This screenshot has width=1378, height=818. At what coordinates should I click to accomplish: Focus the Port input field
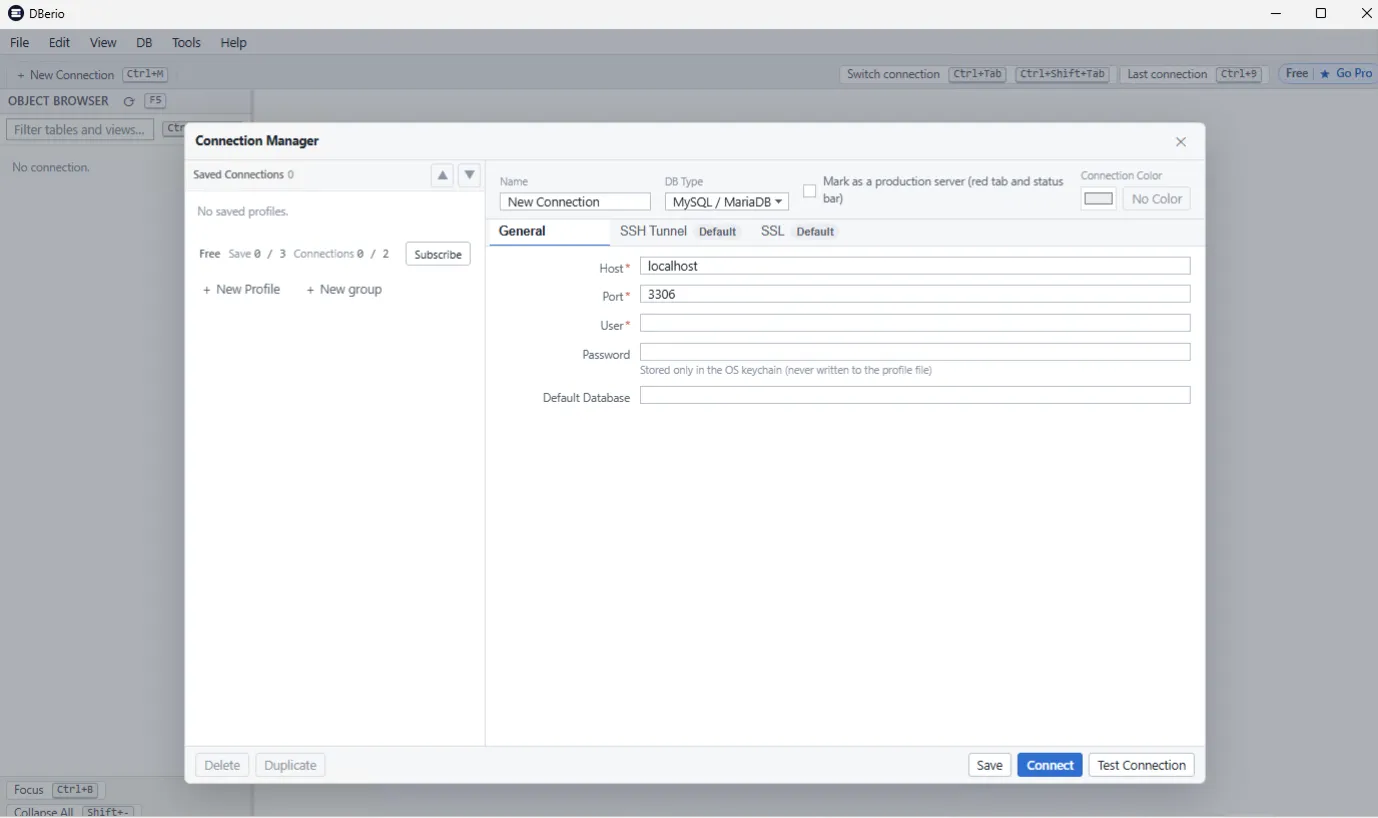point(915,294)
